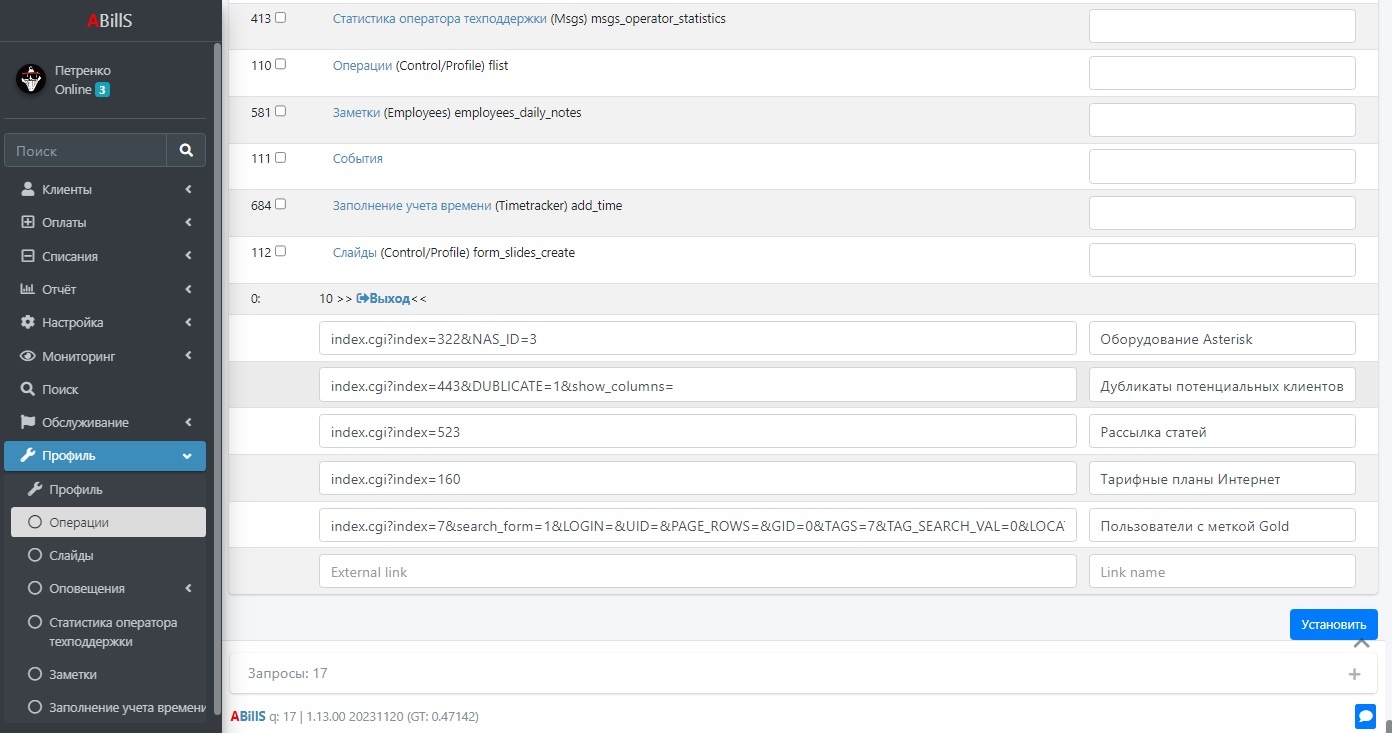Open the Операции item in sidebar
Viewport: 1392px width, 733px height.
click(x=79, y=522)
